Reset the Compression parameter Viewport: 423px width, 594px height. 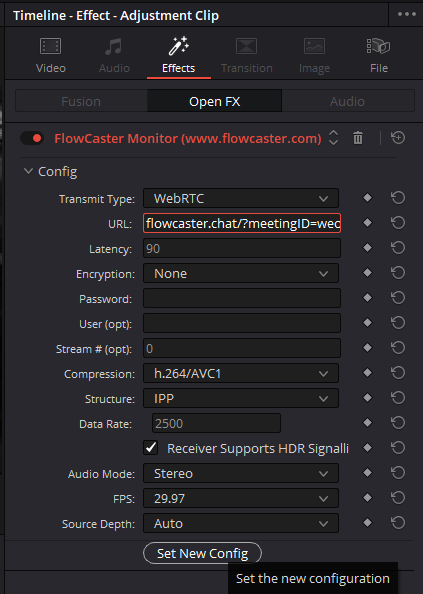point(398,373)
